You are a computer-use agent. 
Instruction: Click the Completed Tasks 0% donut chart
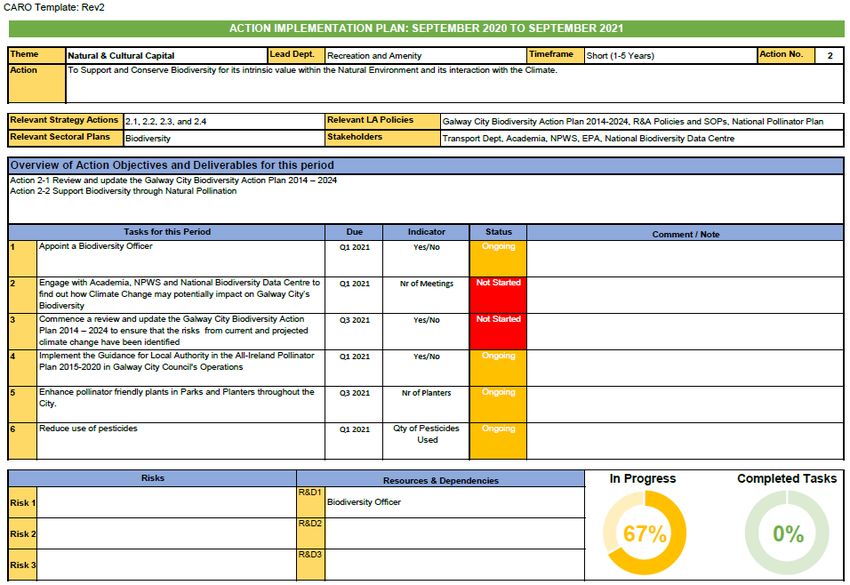(x=787, y=533)
